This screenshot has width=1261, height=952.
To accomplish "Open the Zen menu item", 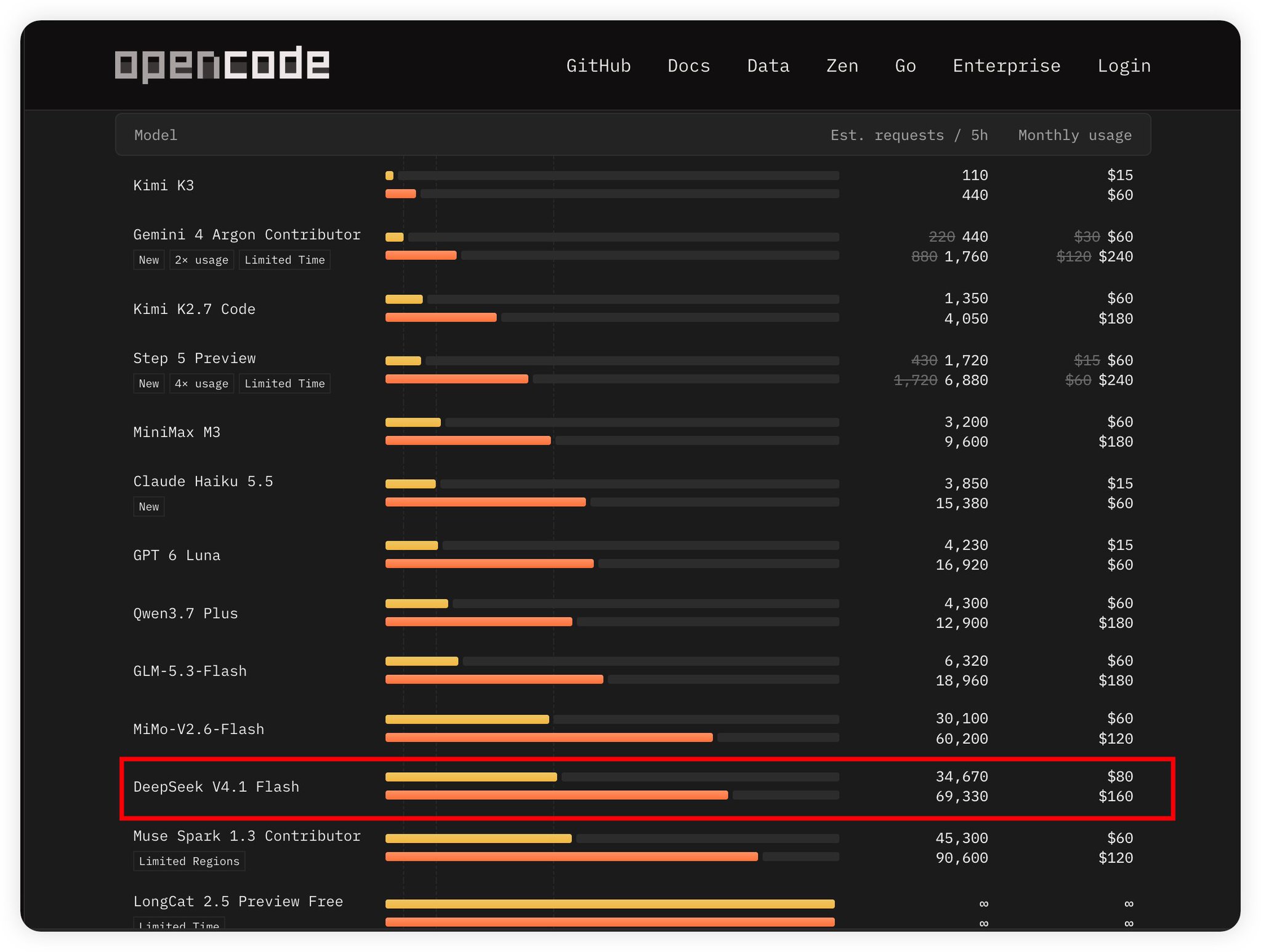I will tap(842, 66).
